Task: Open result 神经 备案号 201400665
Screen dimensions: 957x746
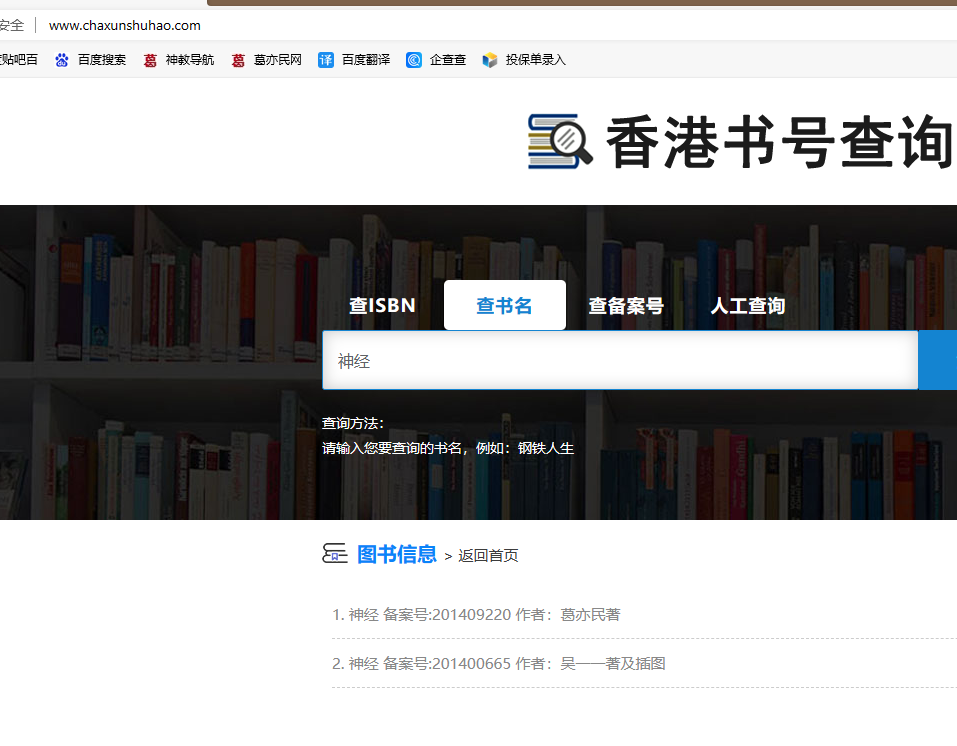Action: [x=498, y=664]
